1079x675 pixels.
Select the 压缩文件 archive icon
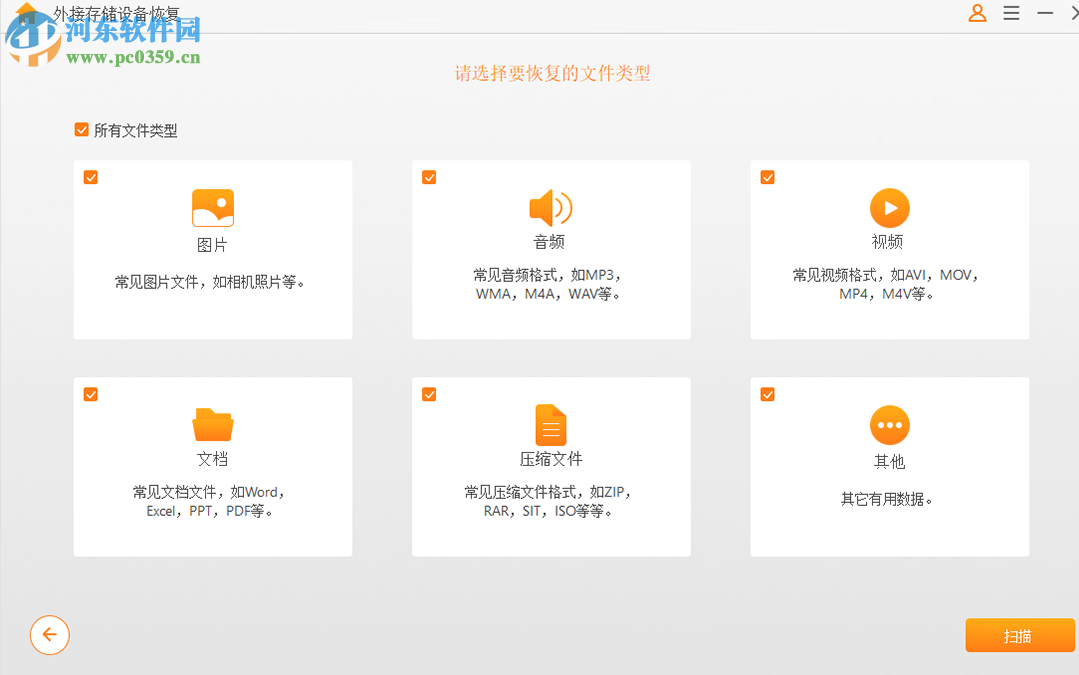click(550, 425)
